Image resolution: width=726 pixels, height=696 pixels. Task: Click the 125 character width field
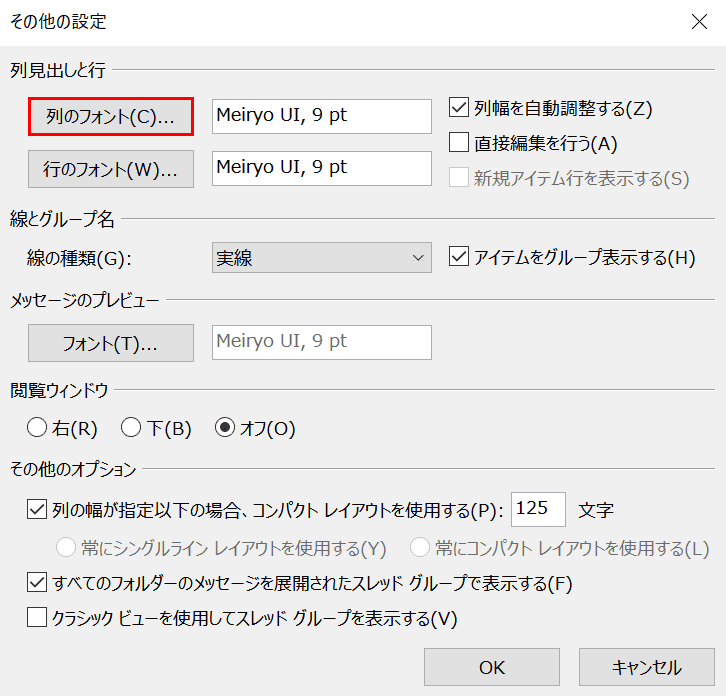(538, 509)
